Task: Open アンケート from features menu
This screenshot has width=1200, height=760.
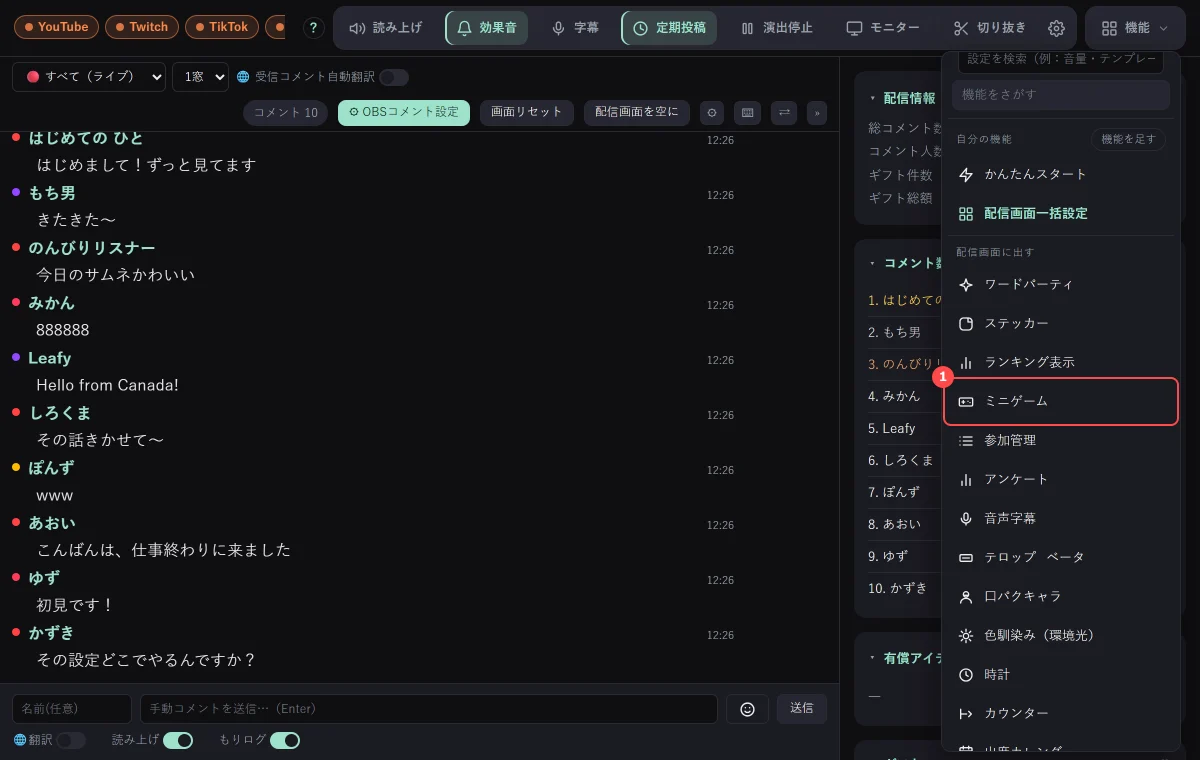Action: pyautogui.click(x=1060, y=479)
